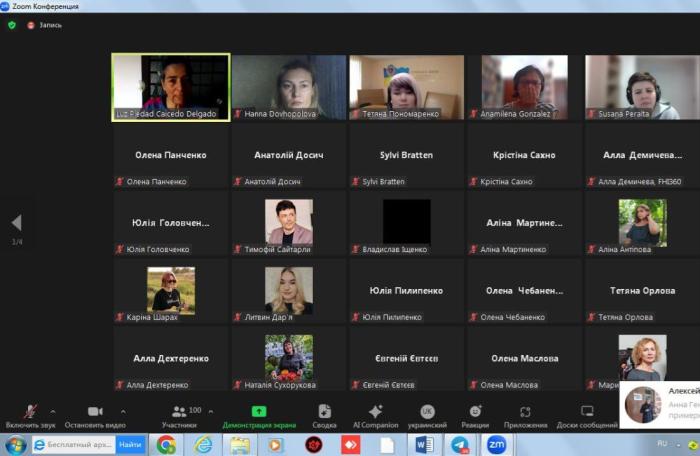Viewport: 700px width, 456px height.
Task: Expand video options arrow next to camera
Action: tap(123, 411)
